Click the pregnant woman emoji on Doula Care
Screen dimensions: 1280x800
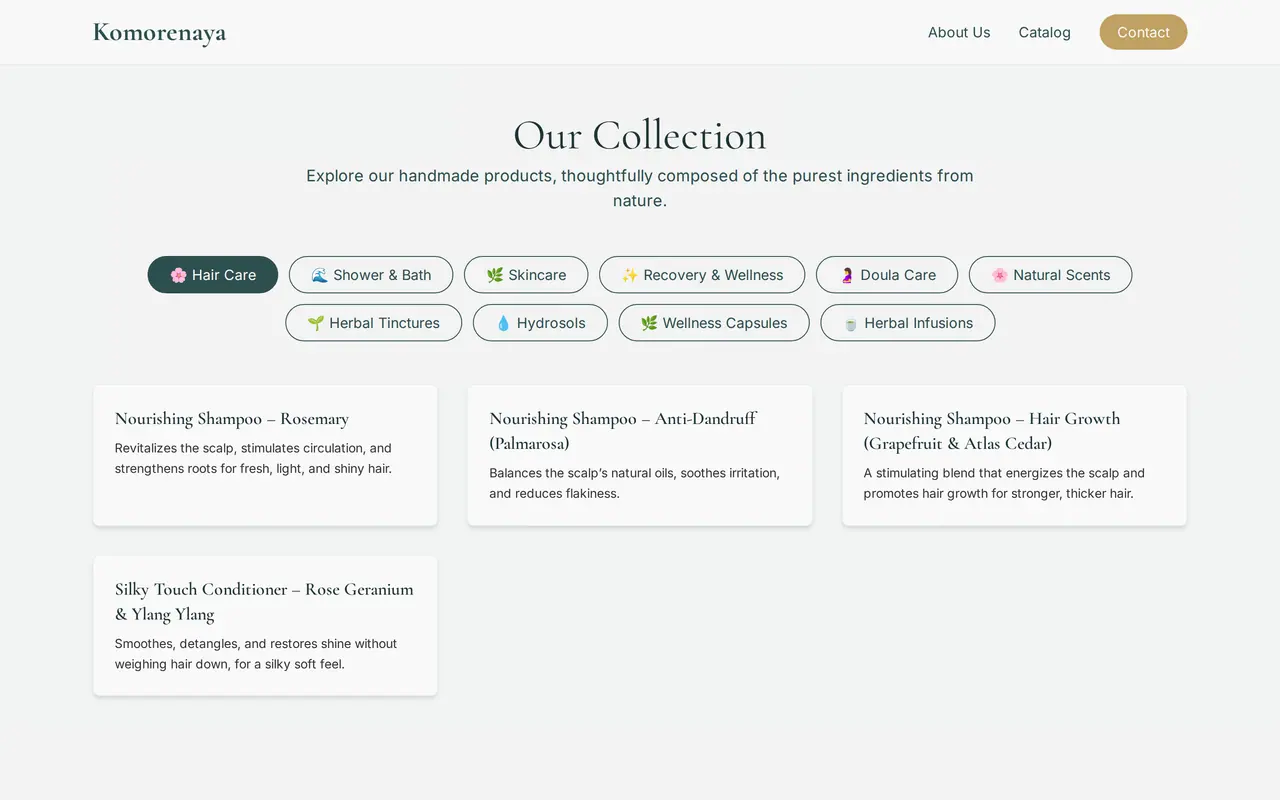tap(847, 275)
